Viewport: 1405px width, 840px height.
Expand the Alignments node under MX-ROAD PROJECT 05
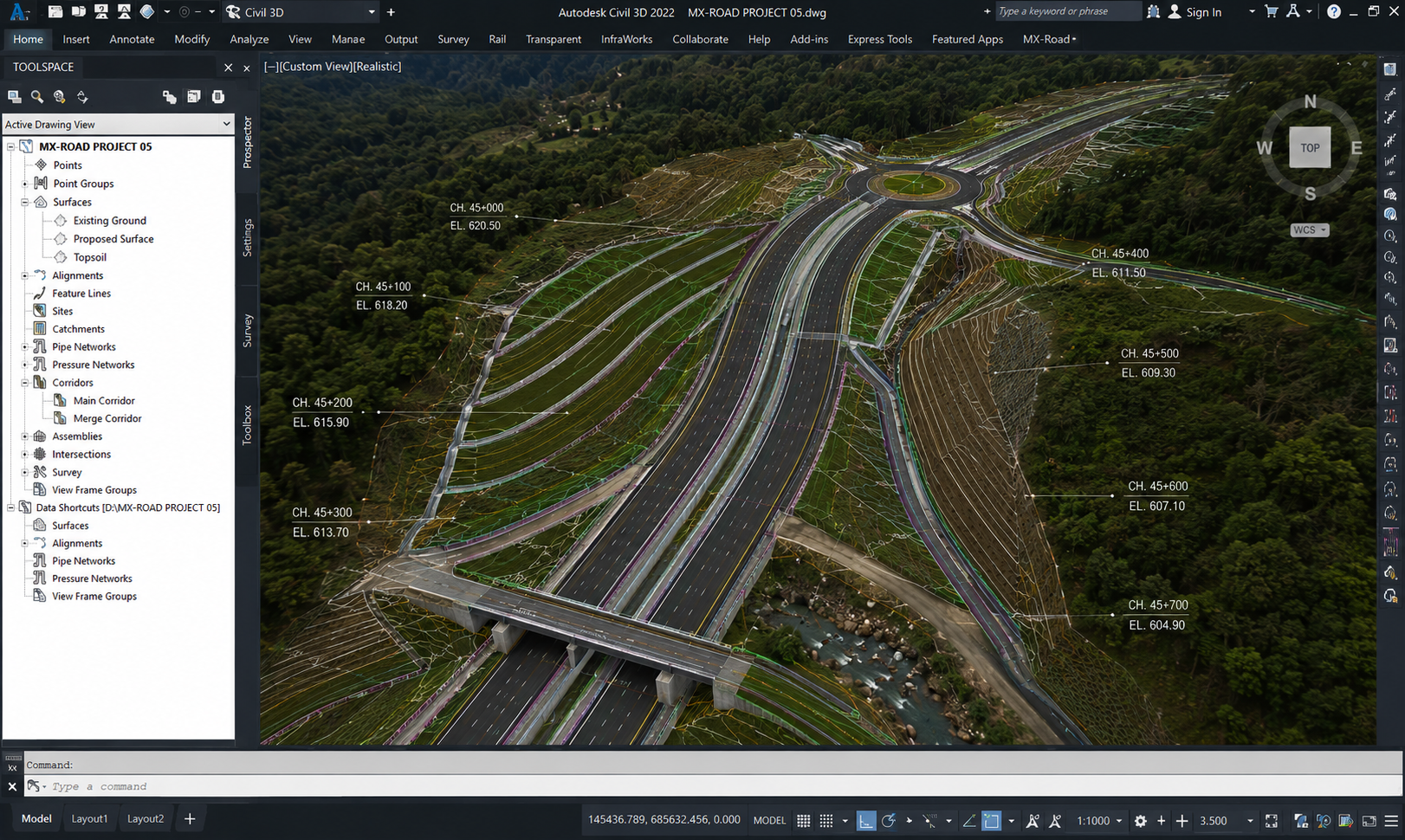point(25,275)
